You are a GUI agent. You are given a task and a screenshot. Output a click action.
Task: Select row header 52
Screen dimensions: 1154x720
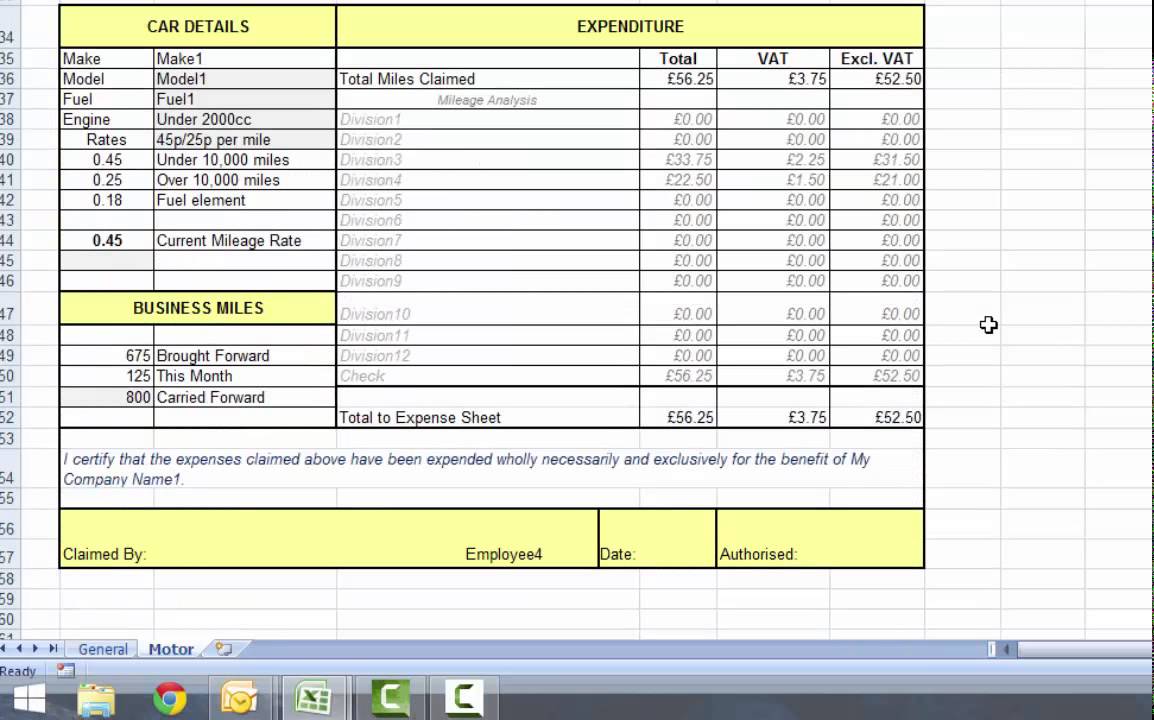point(8,417)
